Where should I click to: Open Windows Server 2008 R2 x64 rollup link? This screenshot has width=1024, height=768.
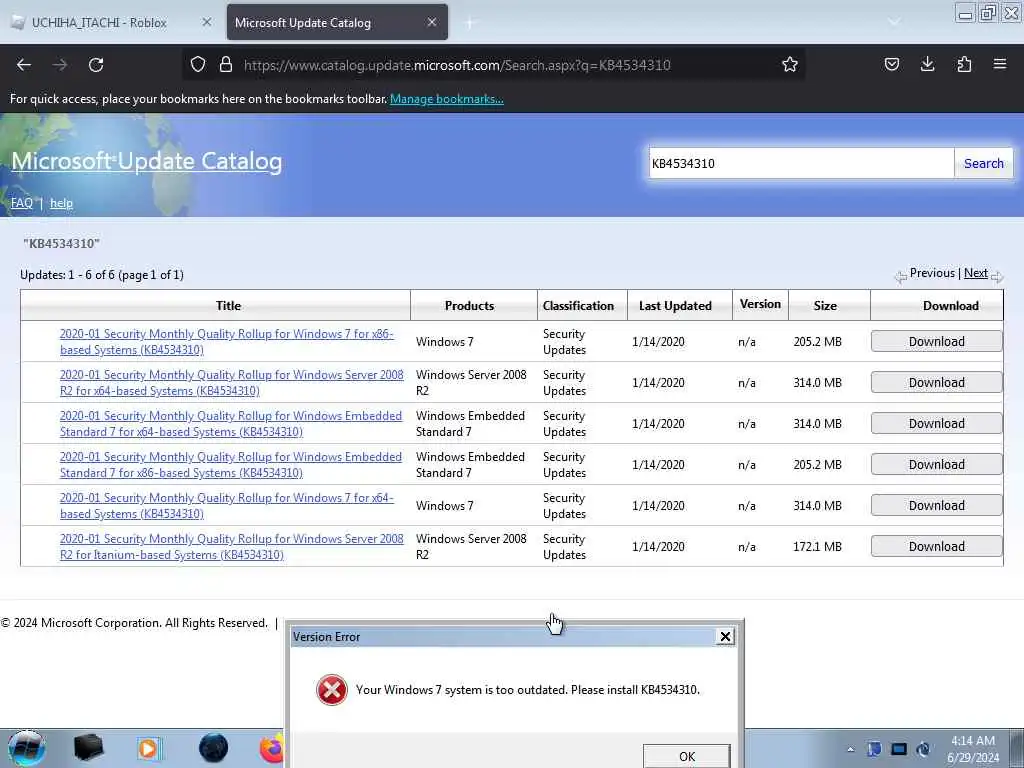point(231,383)
